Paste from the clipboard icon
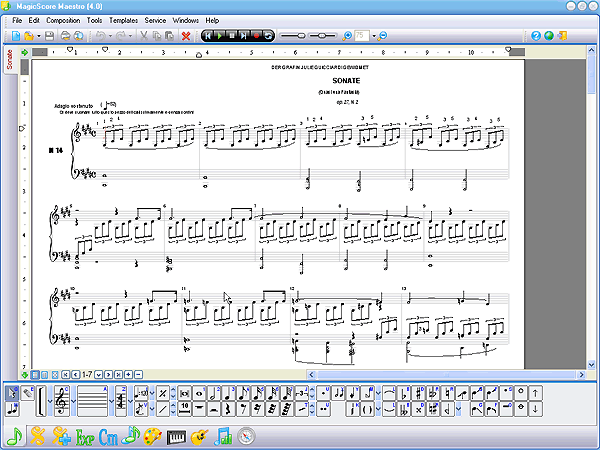 tap(170, 36)
